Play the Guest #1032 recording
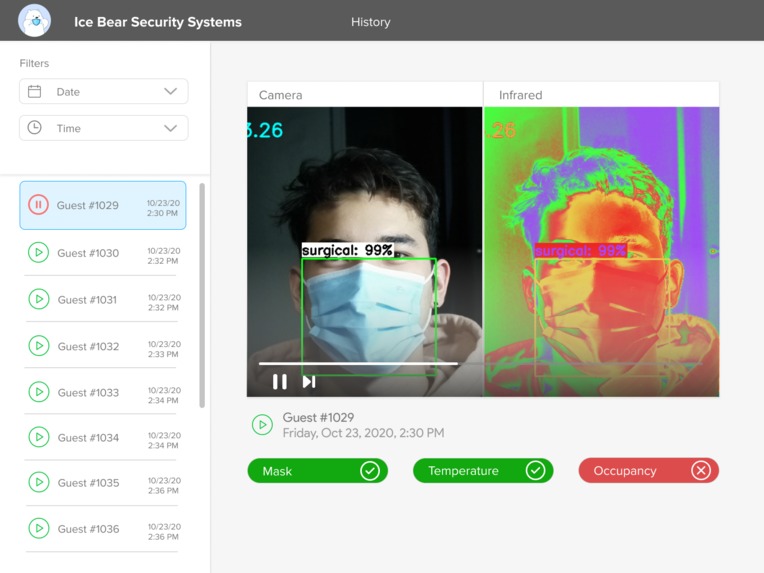 click(39, 345)
